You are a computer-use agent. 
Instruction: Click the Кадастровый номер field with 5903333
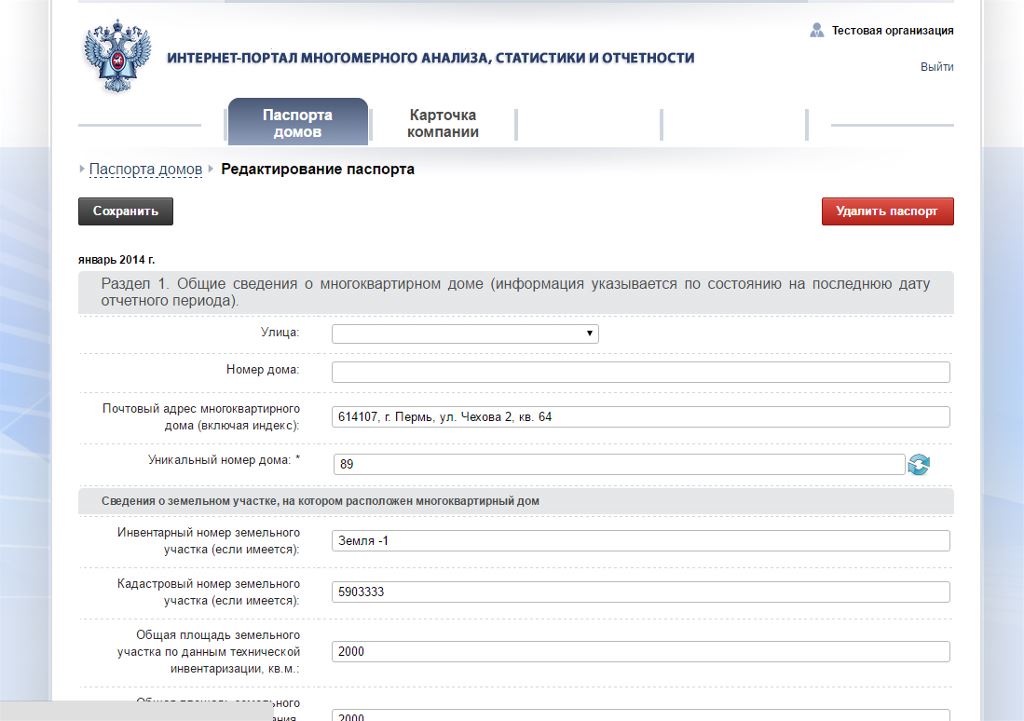pos(640,592)
